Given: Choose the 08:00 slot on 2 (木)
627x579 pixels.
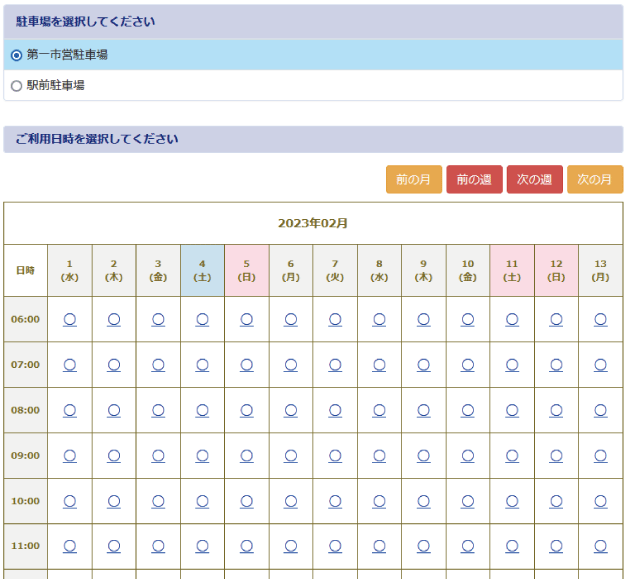Looking at the screenshot, I should tap(114, 410).
